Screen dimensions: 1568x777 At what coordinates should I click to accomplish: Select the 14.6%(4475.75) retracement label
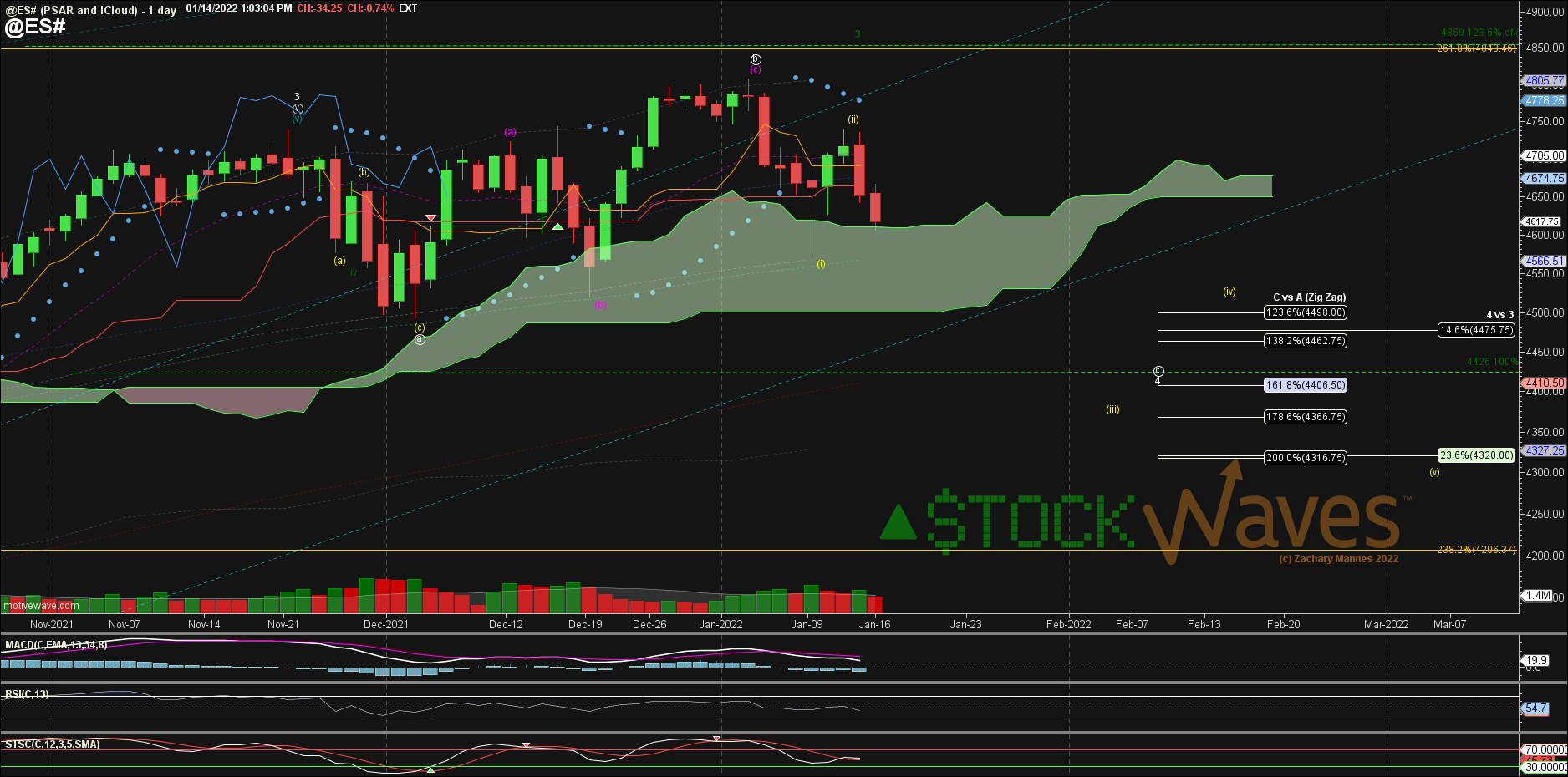[x=1477, y=330]
